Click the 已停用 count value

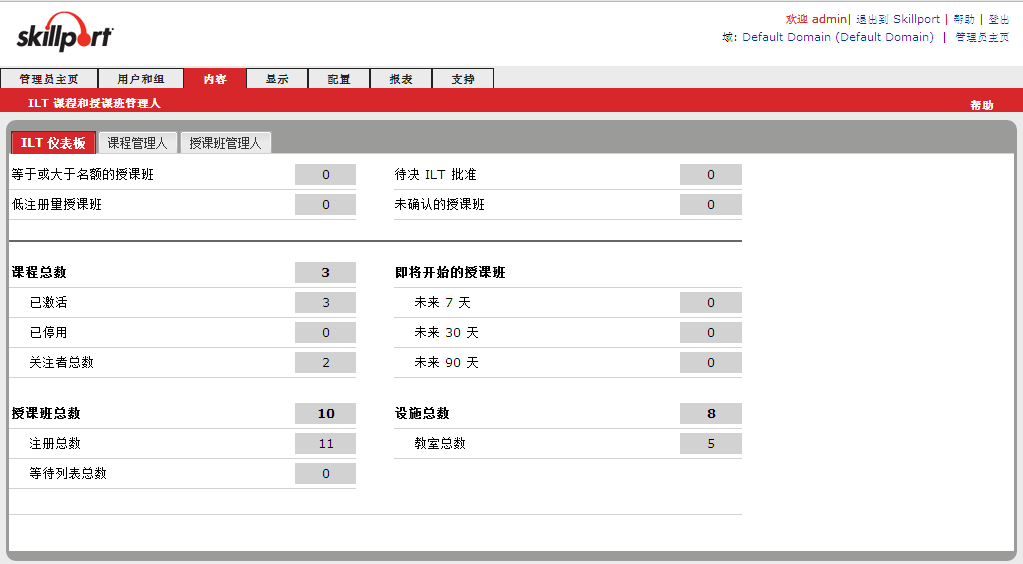(x=326, y=332)
